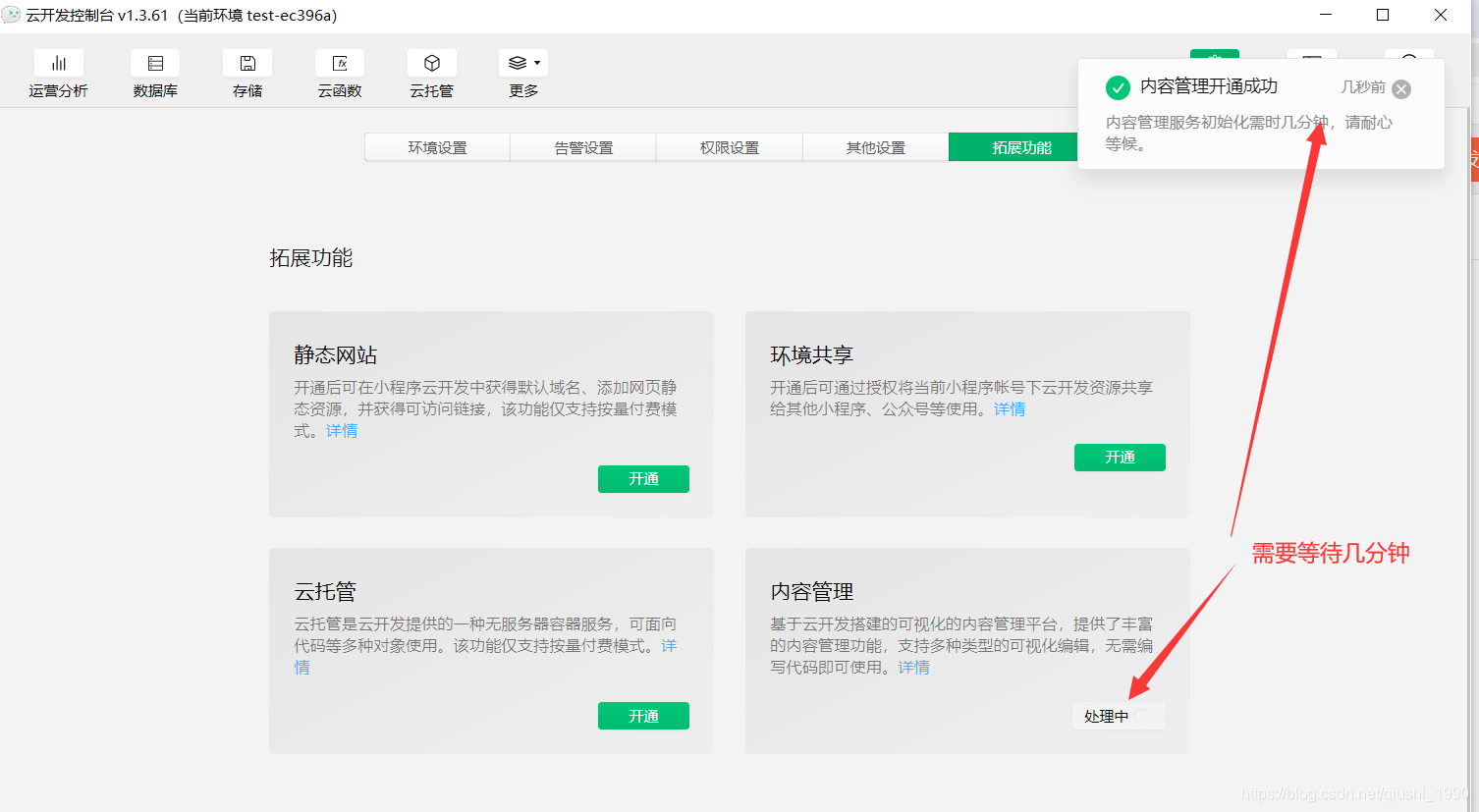
Task: Select the 拓展功能 tab
Action: [x=1013, y=147]
